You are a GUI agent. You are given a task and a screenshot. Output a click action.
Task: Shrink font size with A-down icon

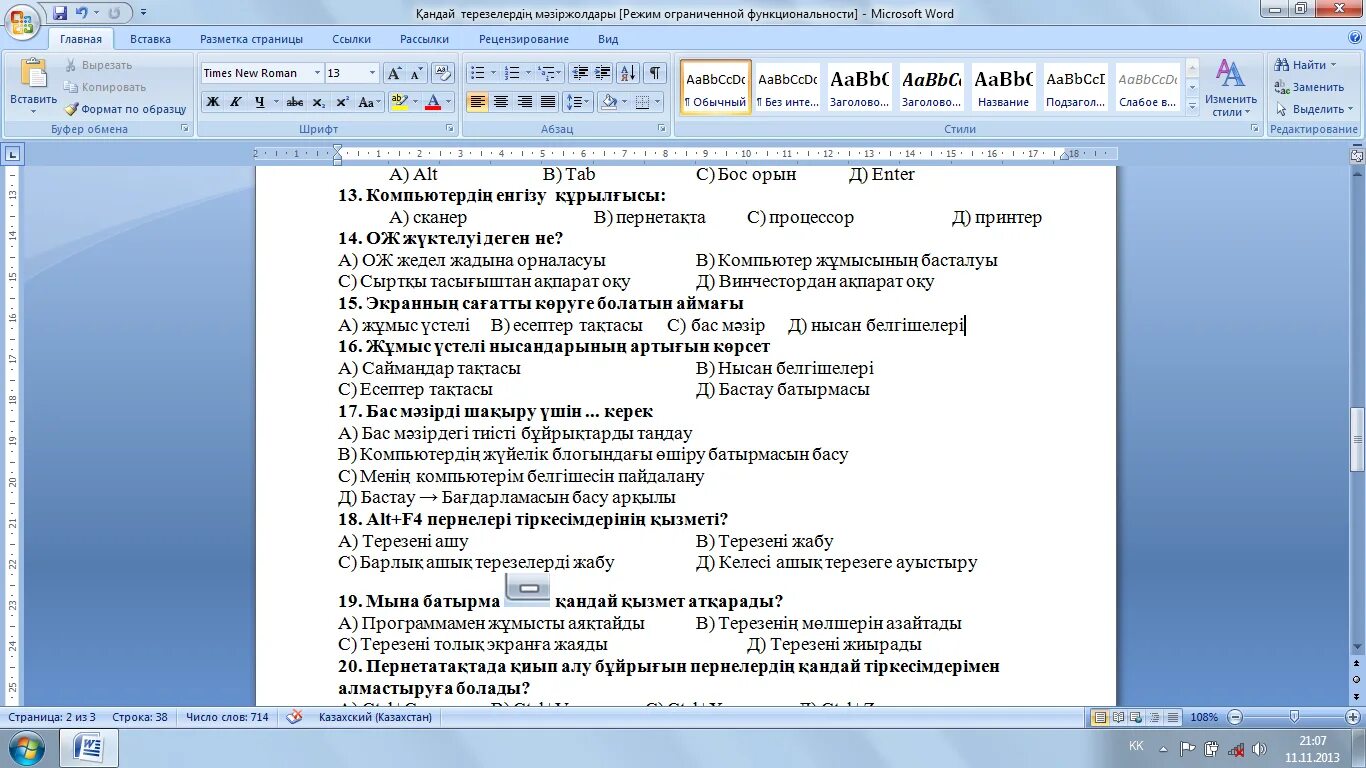click(x=416, y=73)
